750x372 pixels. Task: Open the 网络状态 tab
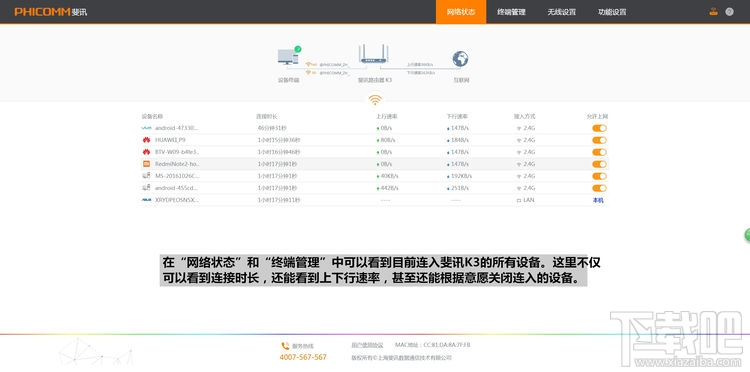tap(461, 12)
